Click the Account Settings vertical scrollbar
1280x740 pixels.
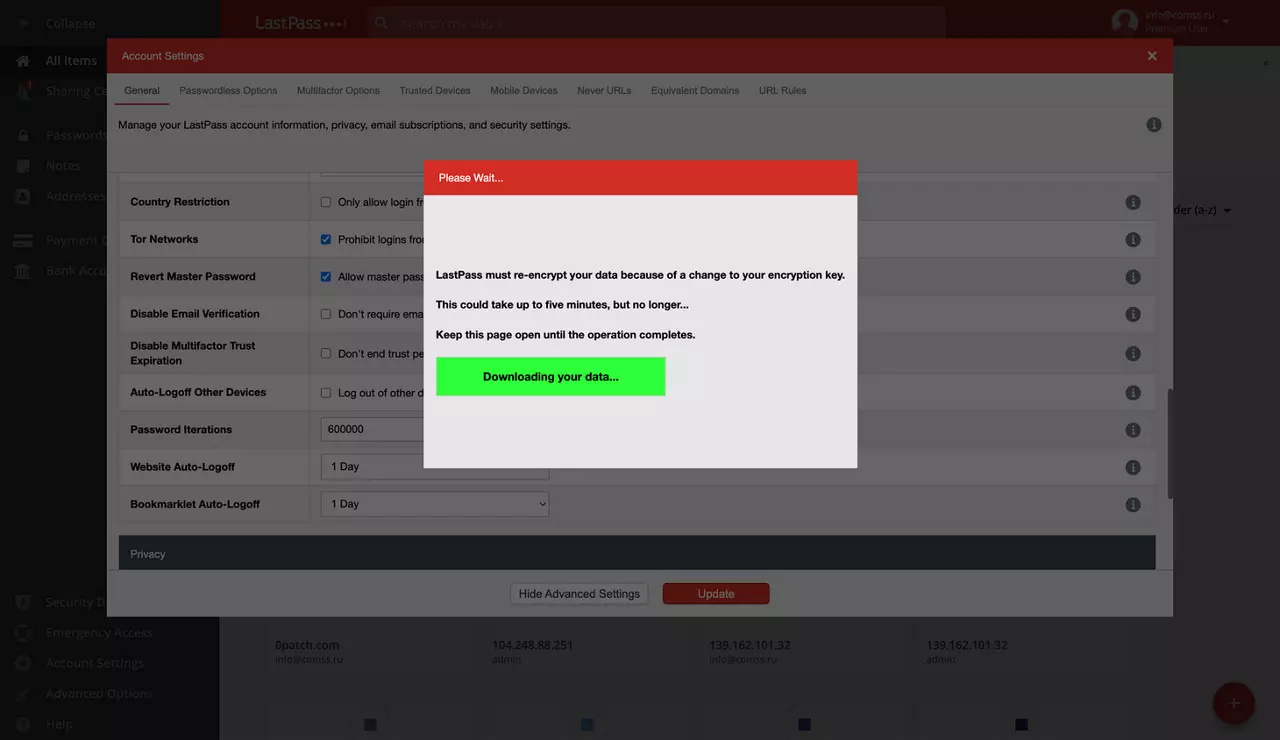click(x=1169, y=443)
